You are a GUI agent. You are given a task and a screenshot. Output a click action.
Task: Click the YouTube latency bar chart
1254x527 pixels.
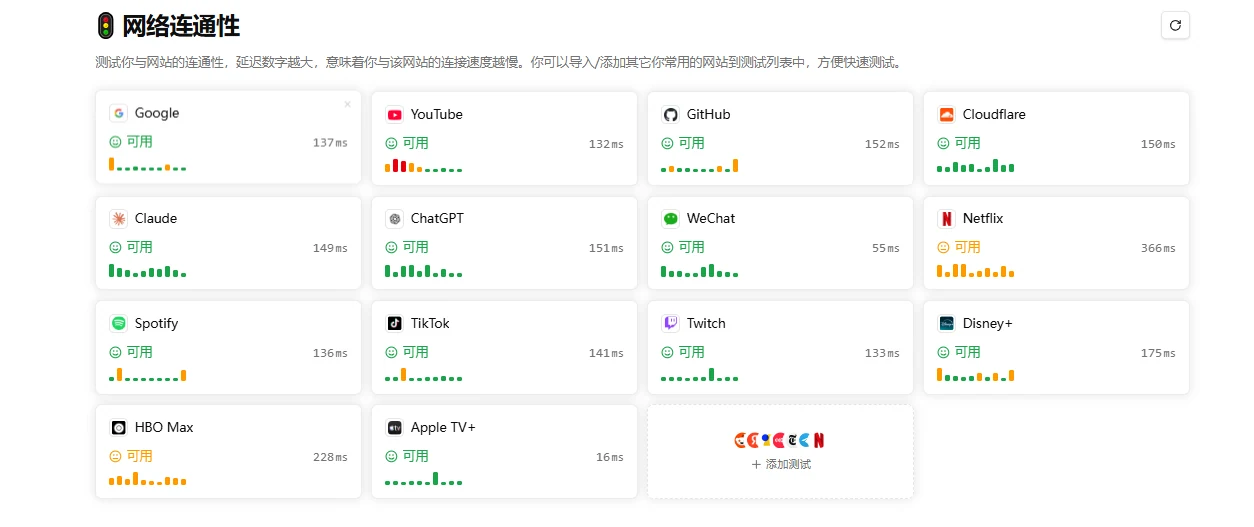pos(424,165)
